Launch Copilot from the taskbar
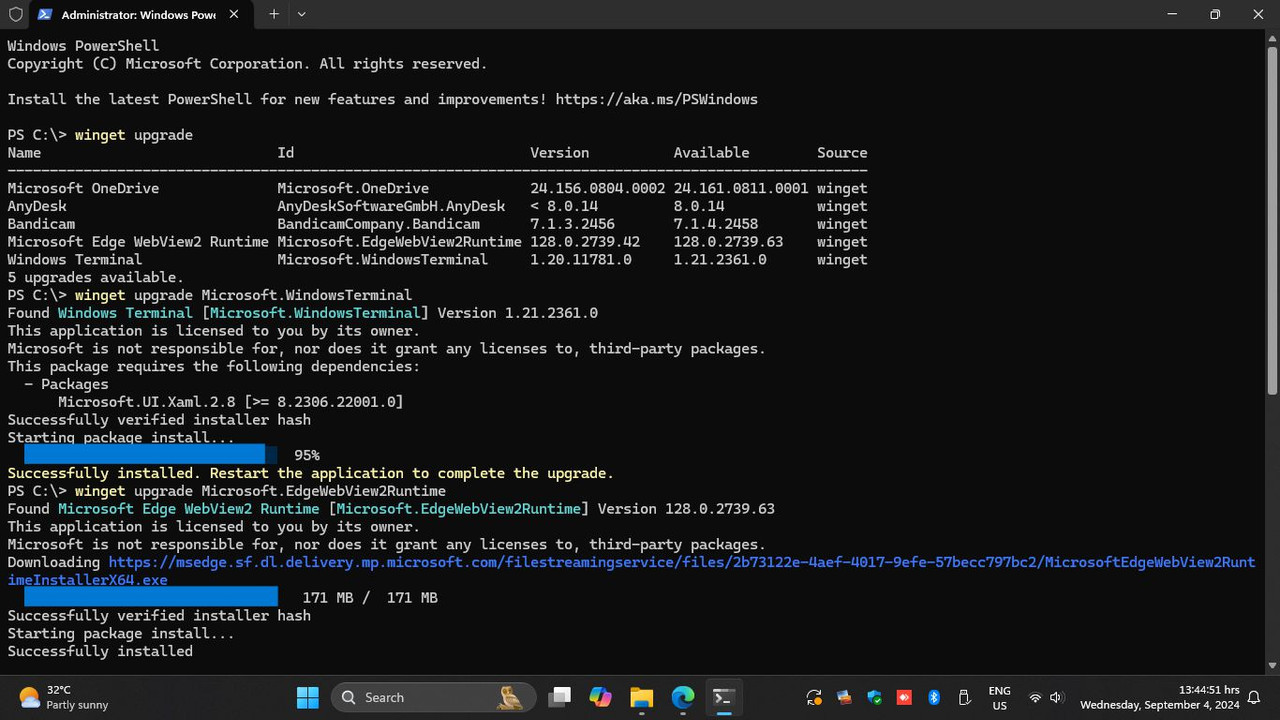Screen dimensions: 1280x720 [x=600, y=697]
